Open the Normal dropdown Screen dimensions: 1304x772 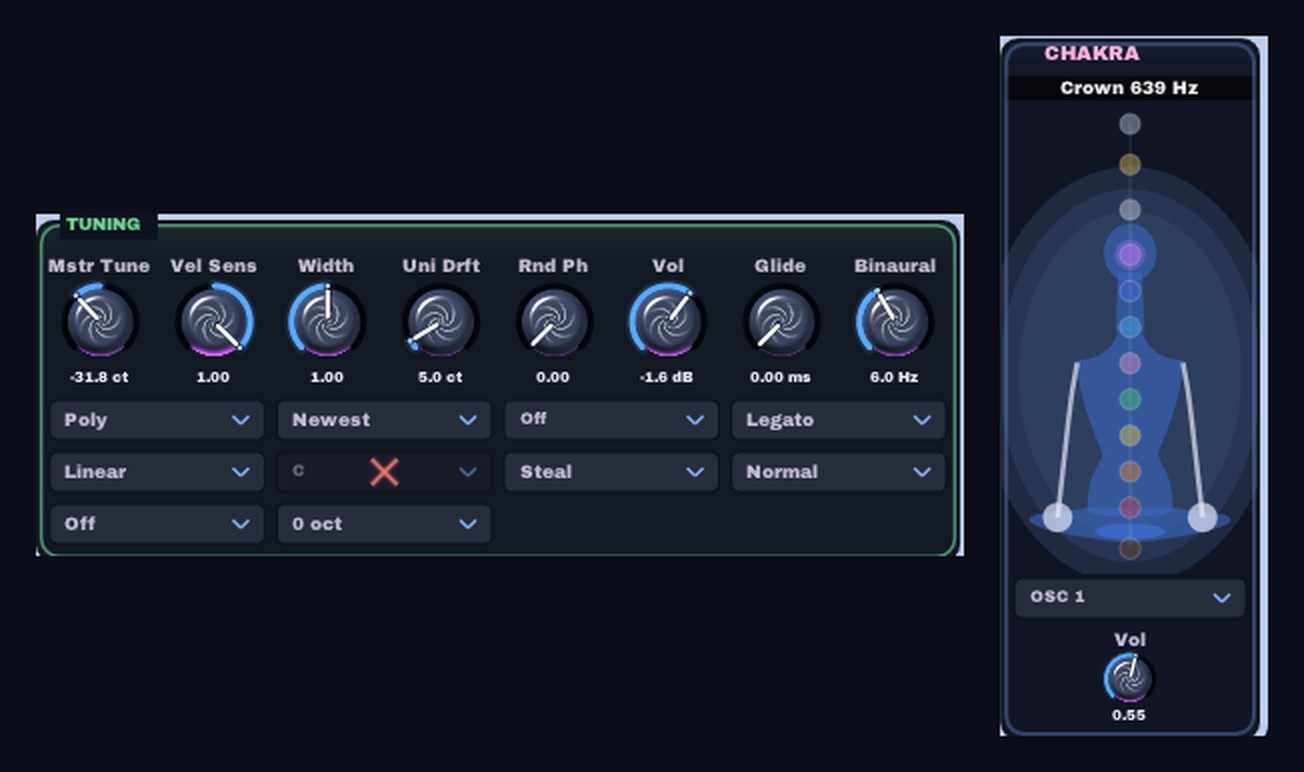(838, 472)
